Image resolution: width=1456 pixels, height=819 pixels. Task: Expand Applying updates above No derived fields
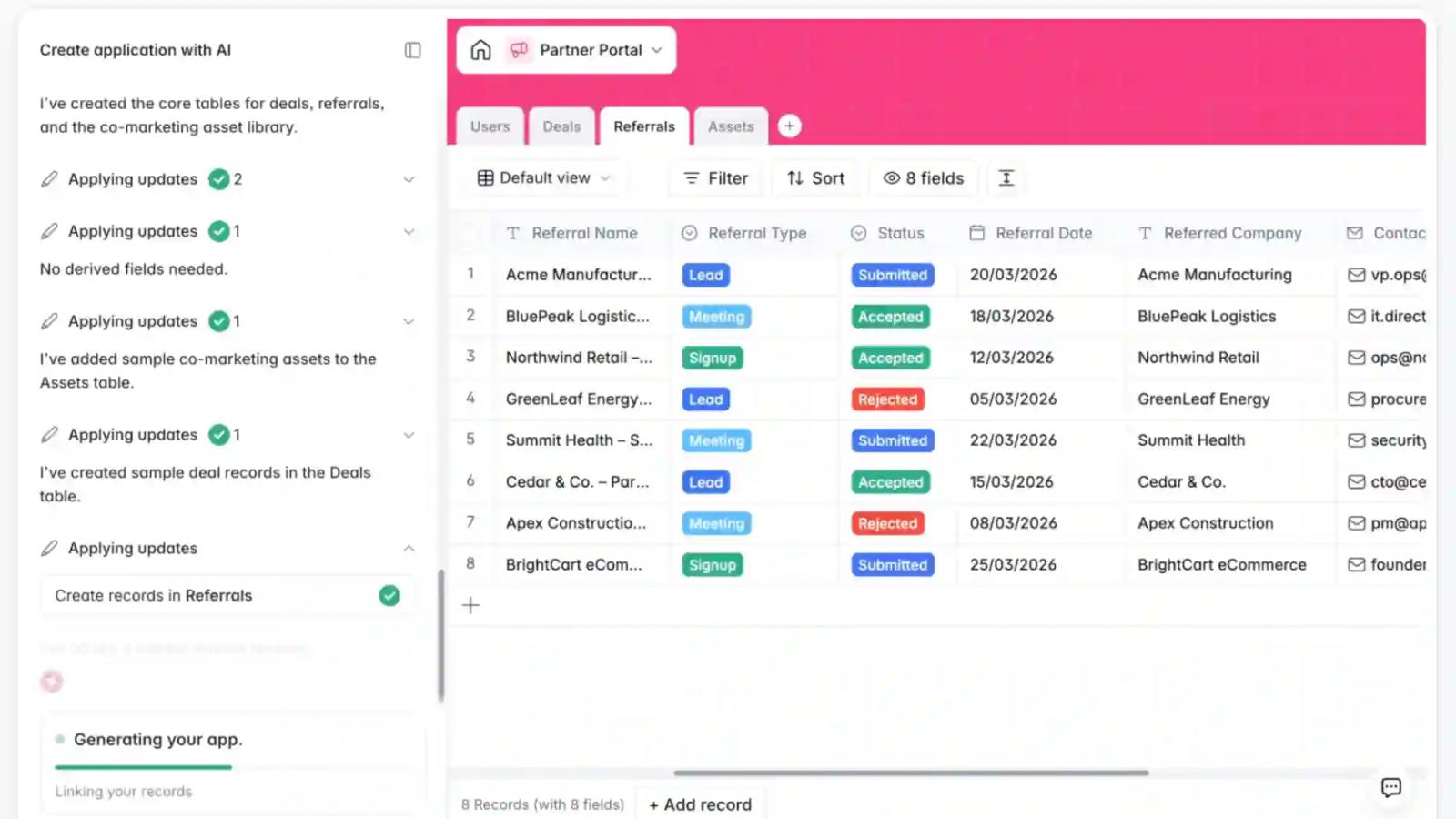point(409,231)
